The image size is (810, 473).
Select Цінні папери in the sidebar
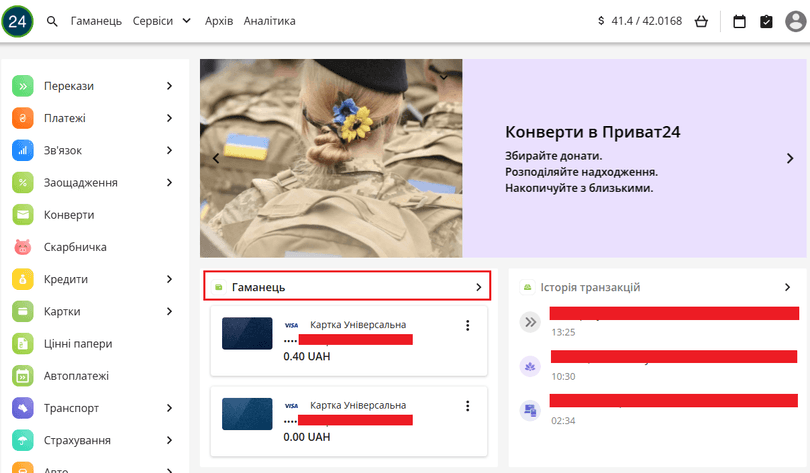[78, 343]
